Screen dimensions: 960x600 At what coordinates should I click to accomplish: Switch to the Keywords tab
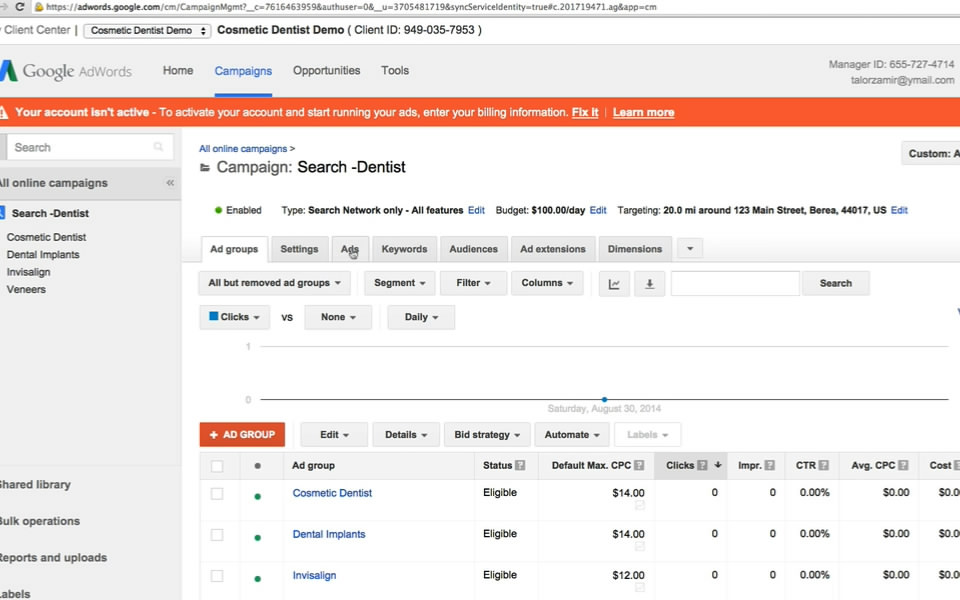404,249
